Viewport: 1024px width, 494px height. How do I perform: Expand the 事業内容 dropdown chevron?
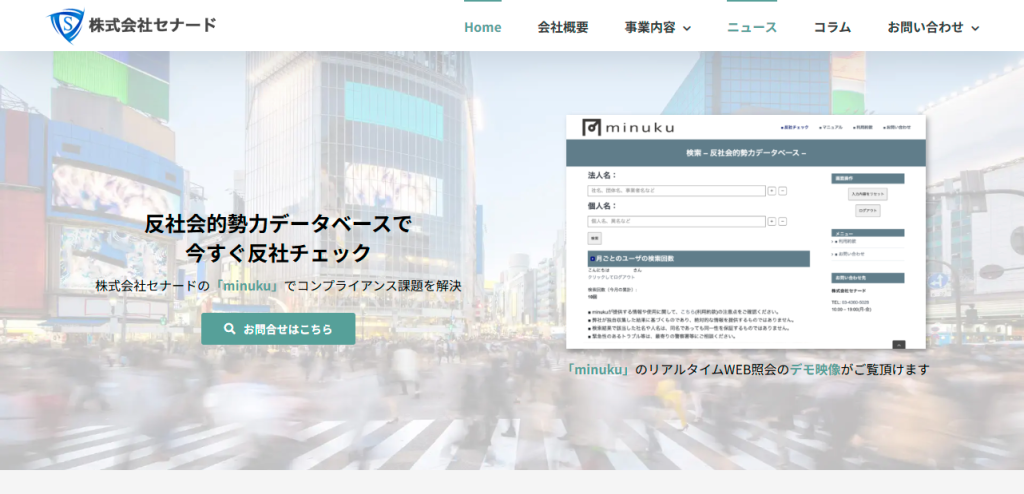pyautogui.click(x=687, y=28)
